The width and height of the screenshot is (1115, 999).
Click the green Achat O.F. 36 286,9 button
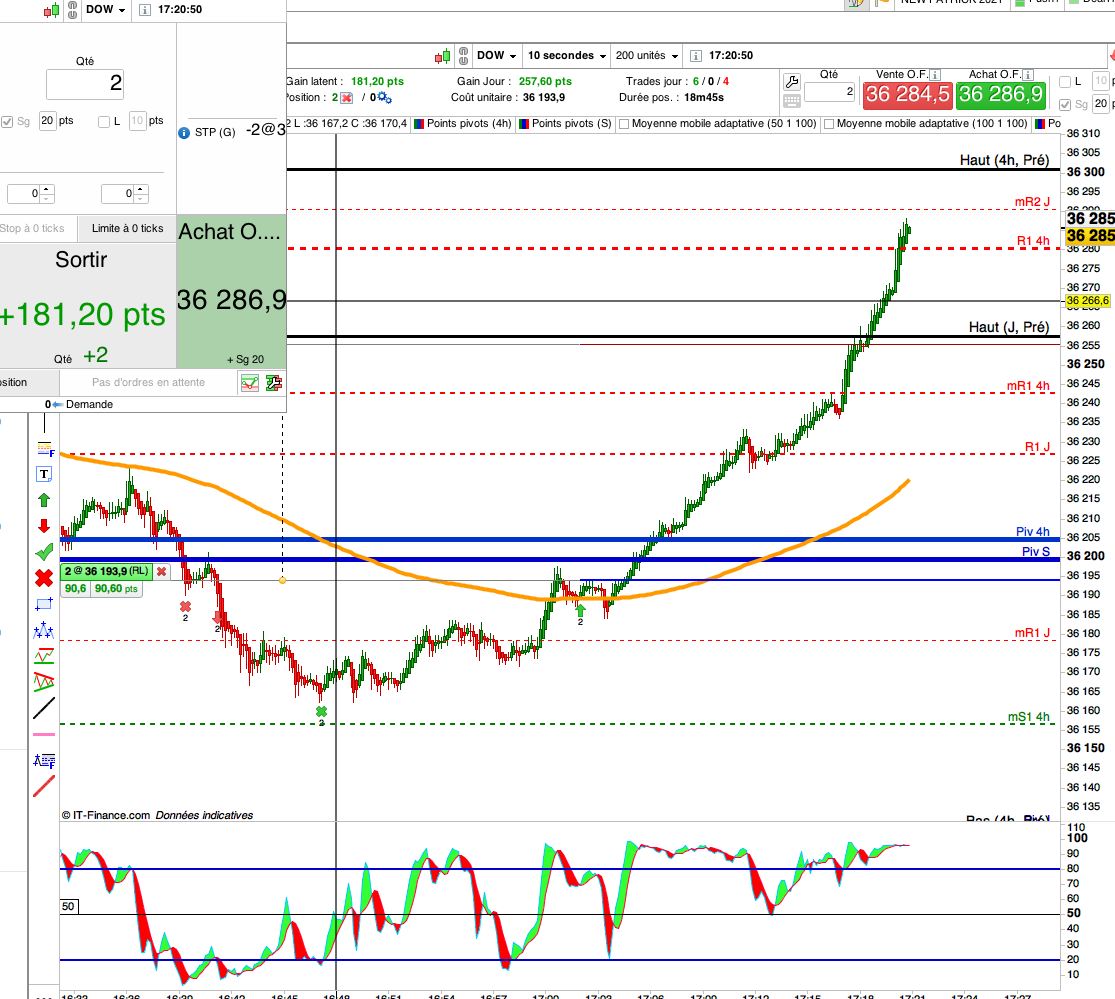click(1001, 95)
